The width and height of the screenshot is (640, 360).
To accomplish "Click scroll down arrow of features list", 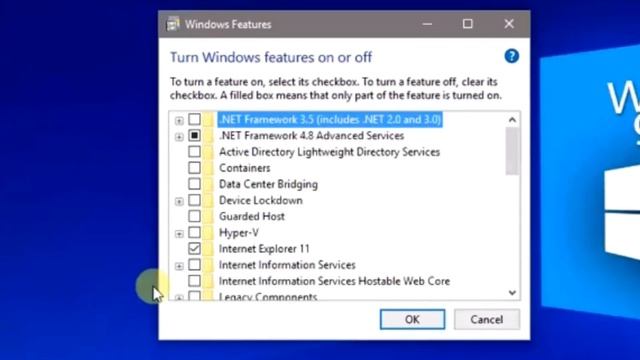I will [x=512, y=293].
